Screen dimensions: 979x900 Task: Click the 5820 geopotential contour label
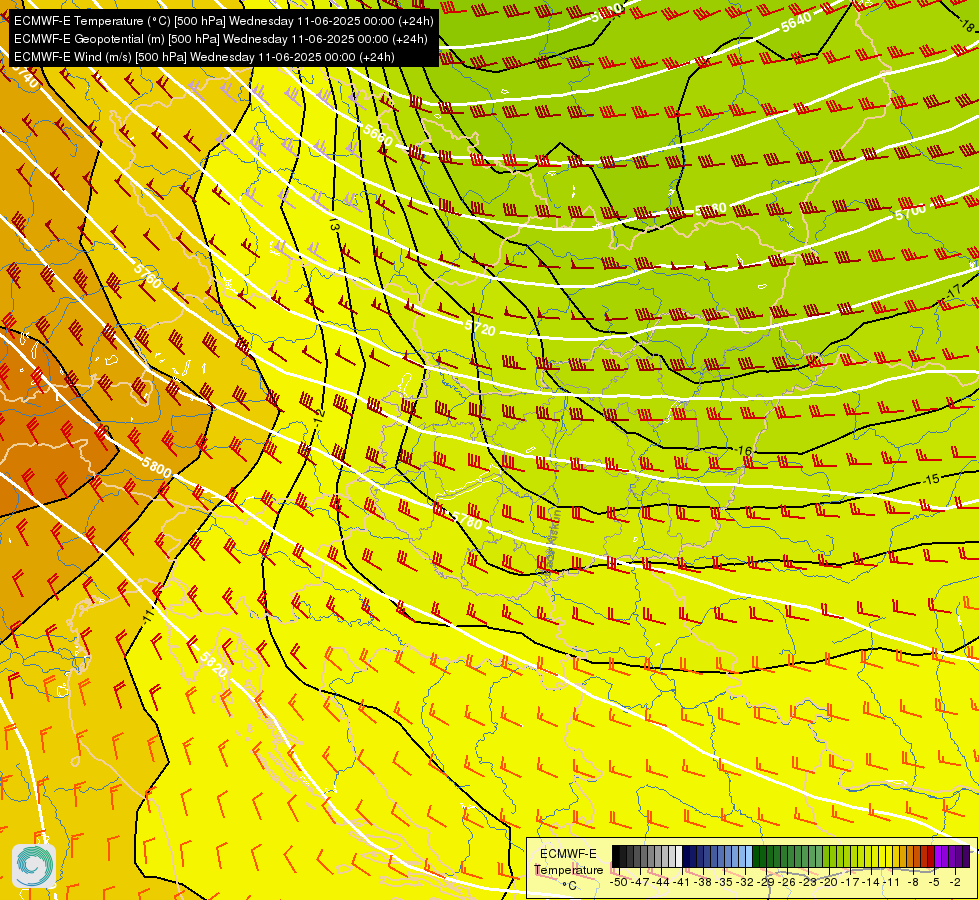214,665
